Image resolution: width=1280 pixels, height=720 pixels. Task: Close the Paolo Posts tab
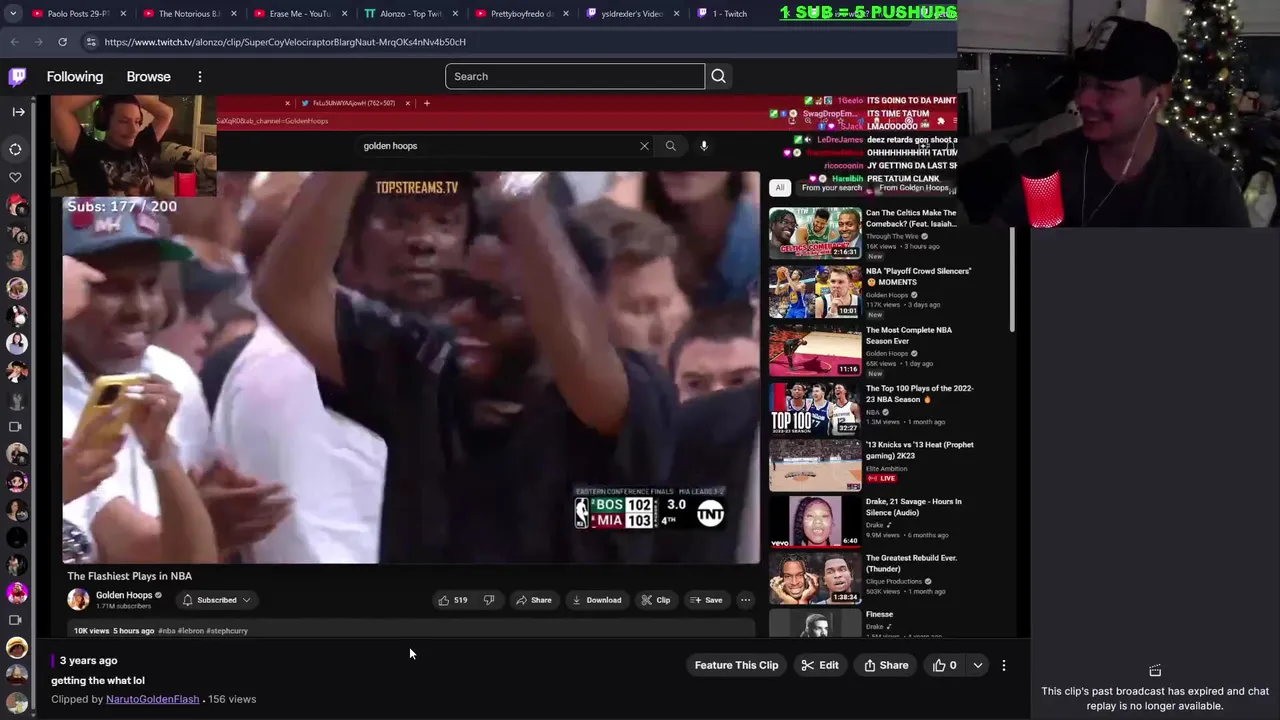point(123,14)
